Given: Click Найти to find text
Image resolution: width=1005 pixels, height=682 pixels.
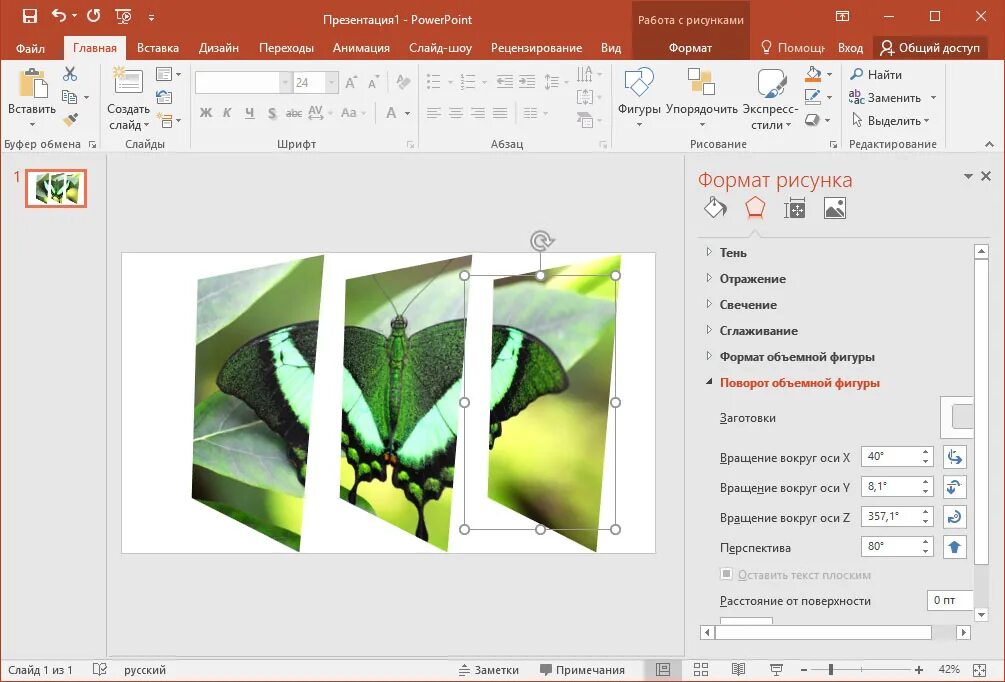Looking at the screenshot, I should pyautogui.click(x=876, y=74).
